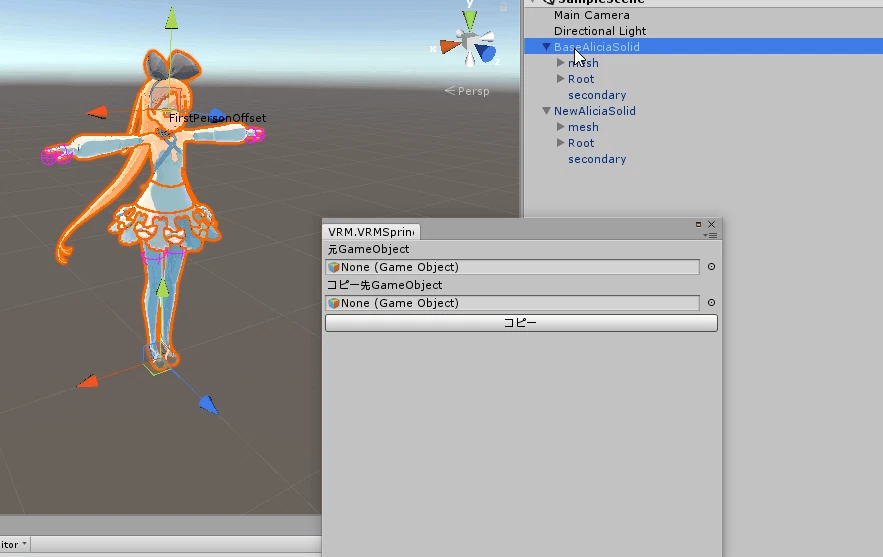The image size is (883, 557).
Task: Click the コピー button
Action: point(521,323)
